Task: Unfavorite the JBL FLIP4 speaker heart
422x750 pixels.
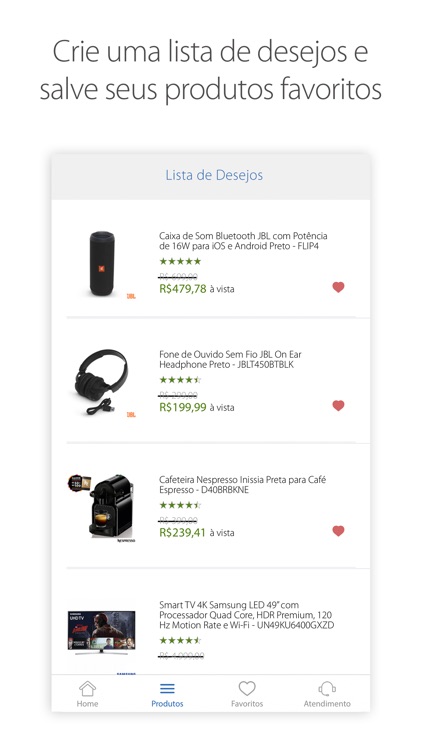Action: coord(338,287)
